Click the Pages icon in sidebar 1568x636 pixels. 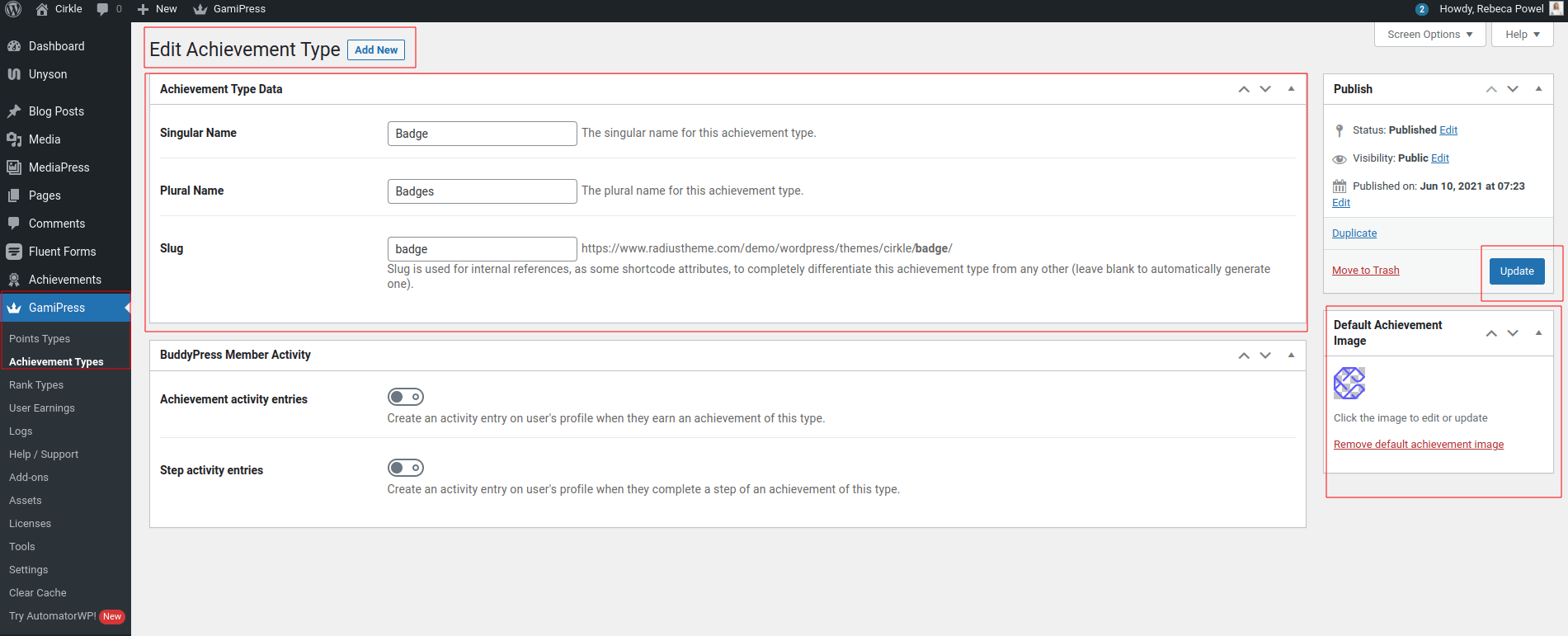[x=14, y=196]
